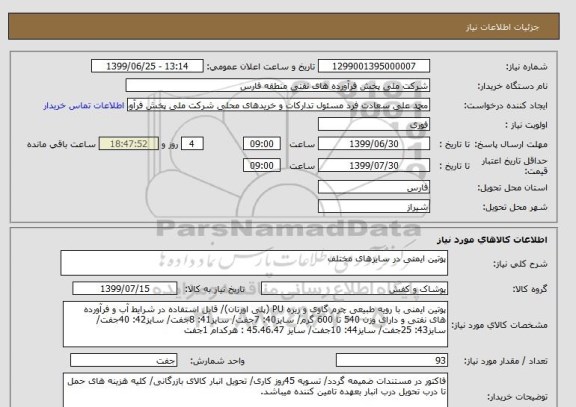This screenshot has width=576, height=407.
Task: Click the اطلاعات کالاهای مورد نیاز section heading
Action: pos(492,240)
